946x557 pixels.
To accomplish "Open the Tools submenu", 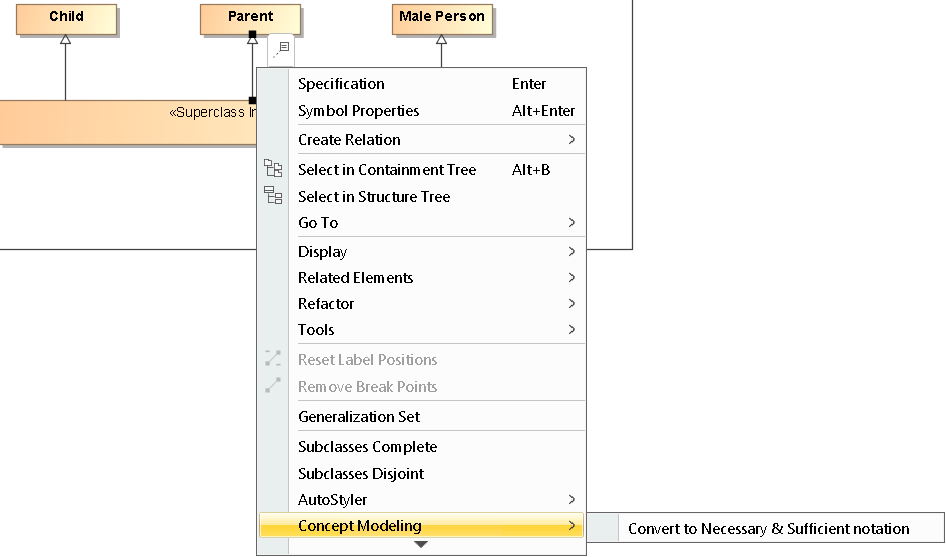I will [316, 330].
